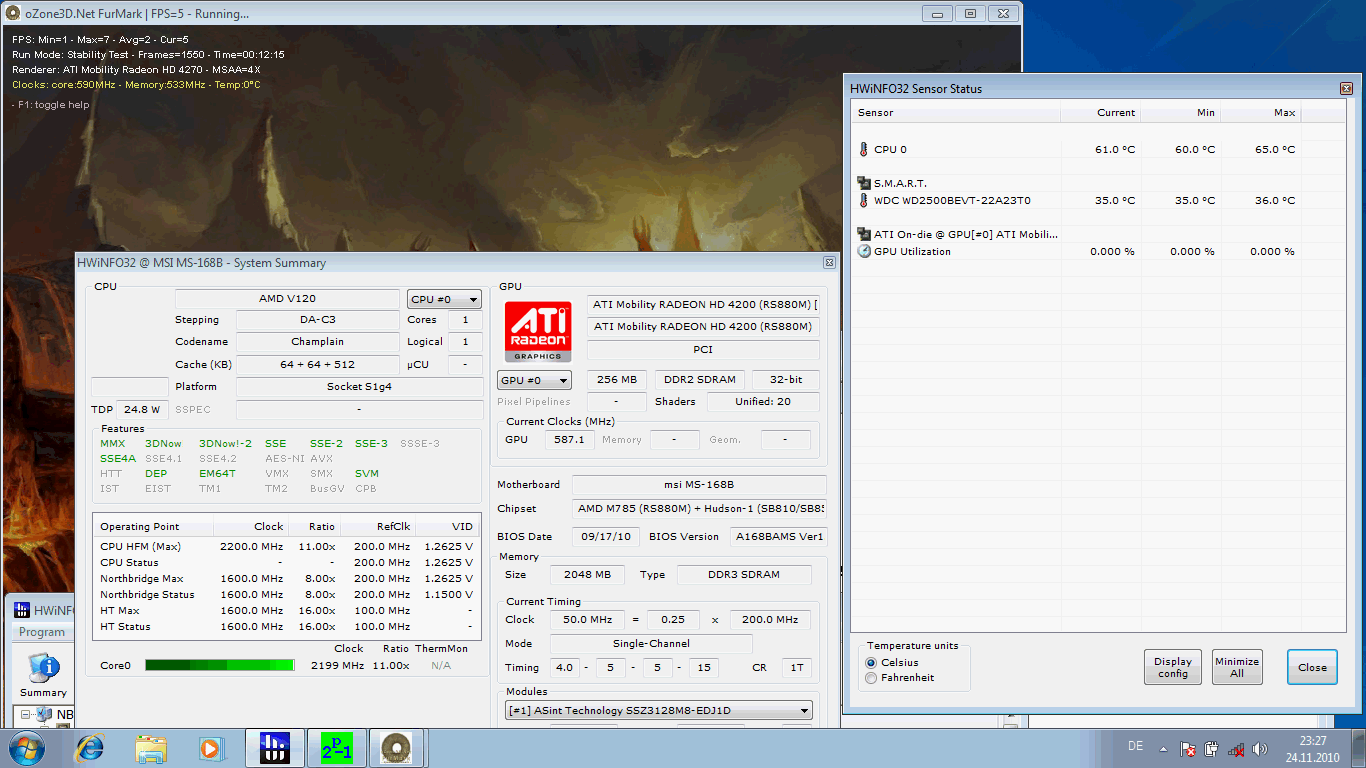This screenshot has width=1366, height=768.
Task: Open the Program menu in HWiNFO32
Action: coord(42,632)
